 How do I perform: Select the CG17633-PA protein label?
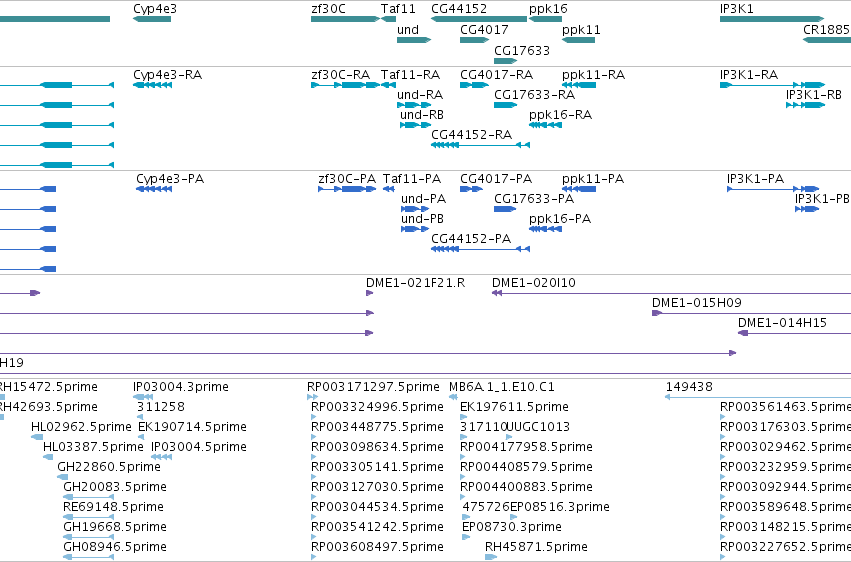click(x=534, y=199)
